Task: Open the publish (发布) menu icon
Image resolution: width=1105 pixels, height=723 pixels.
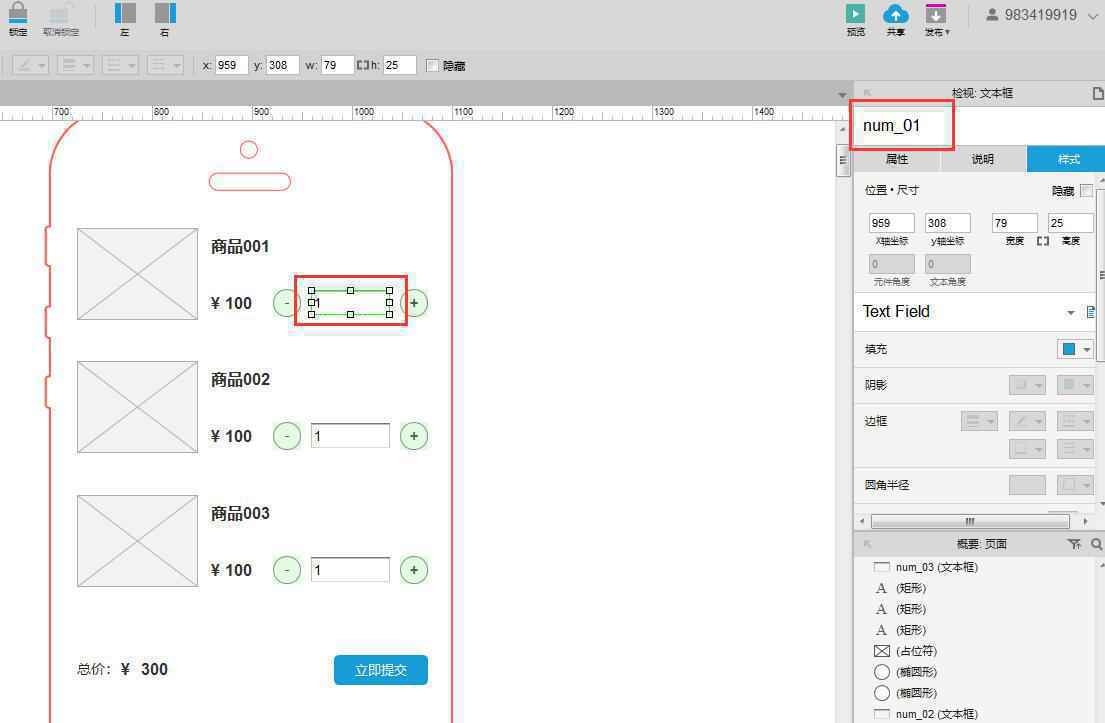Action: [935, 14]
